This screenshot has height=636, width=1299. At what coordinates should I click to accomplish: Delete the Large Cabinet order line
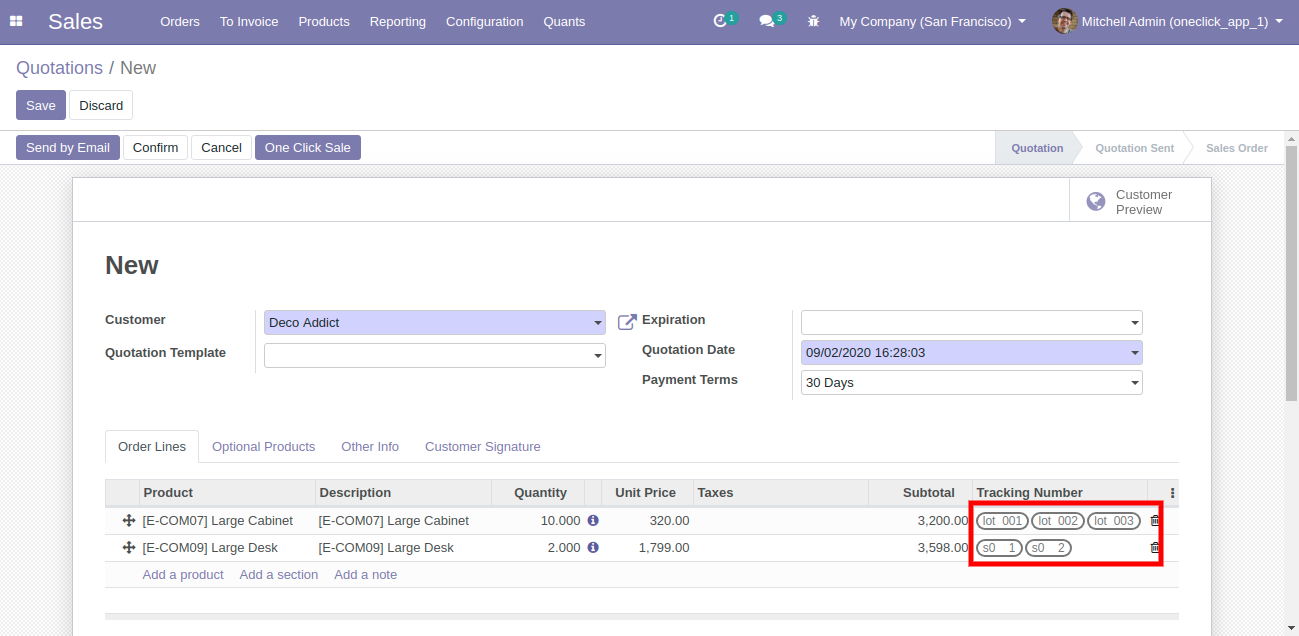(x=1155, y=521)
